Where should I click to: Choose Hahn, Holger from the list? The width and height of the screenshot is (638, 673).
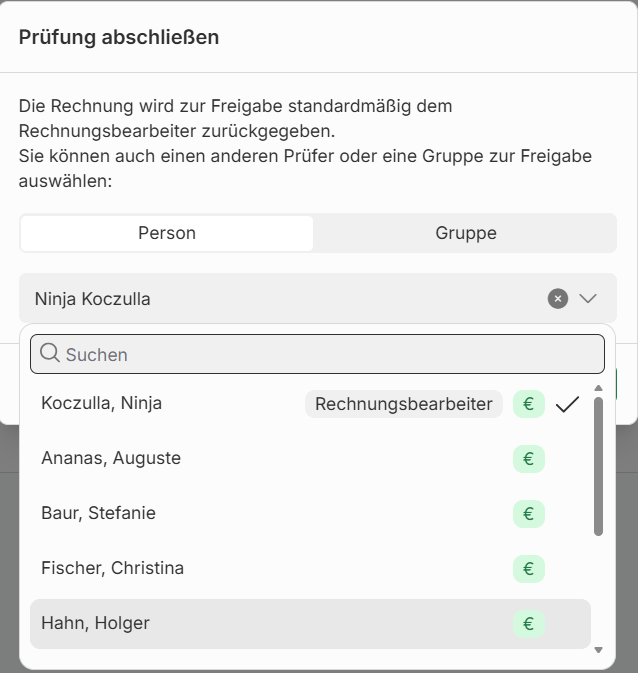[x=95, y=623]
